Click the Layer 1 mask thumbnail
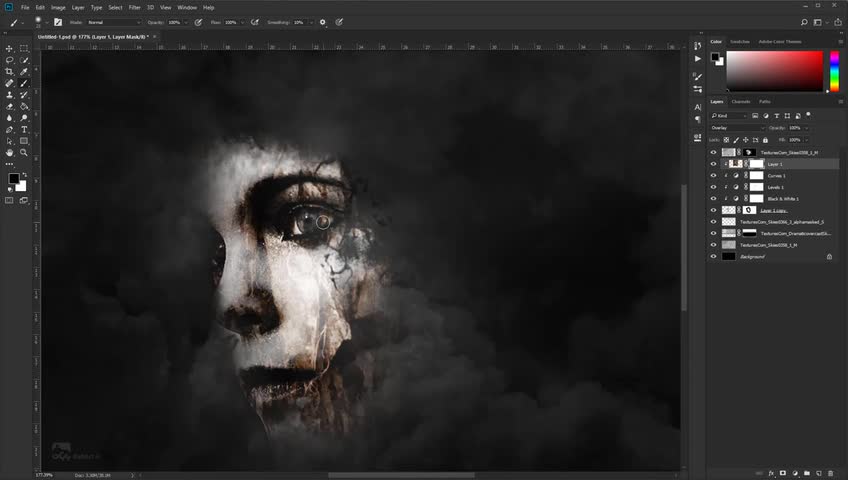Viewport: 848px width, 480px height. coord(756,164)
